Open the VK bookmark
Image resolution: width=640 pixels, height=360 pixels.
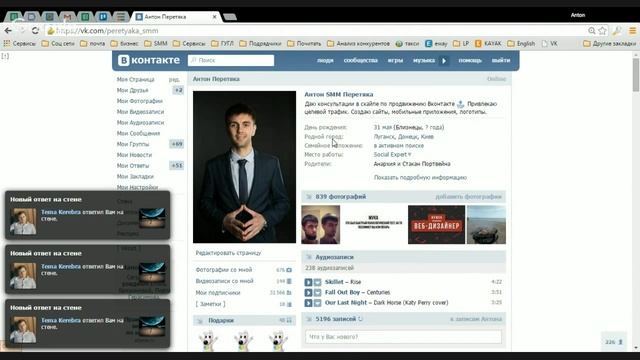549,43
